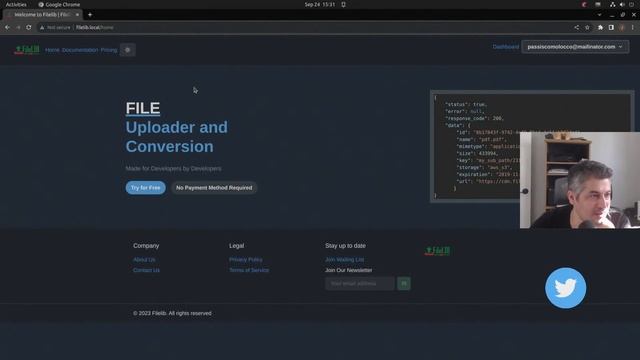Share this page via the share icon

coord(576,27)
